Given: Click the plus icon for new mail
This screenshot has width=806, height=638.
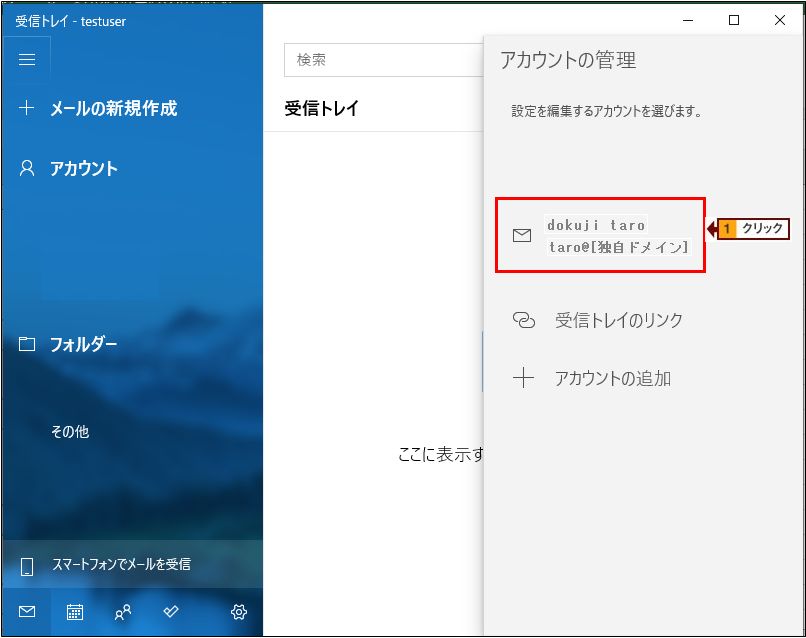Looking at the screenshot, I should tap(27, 108).
